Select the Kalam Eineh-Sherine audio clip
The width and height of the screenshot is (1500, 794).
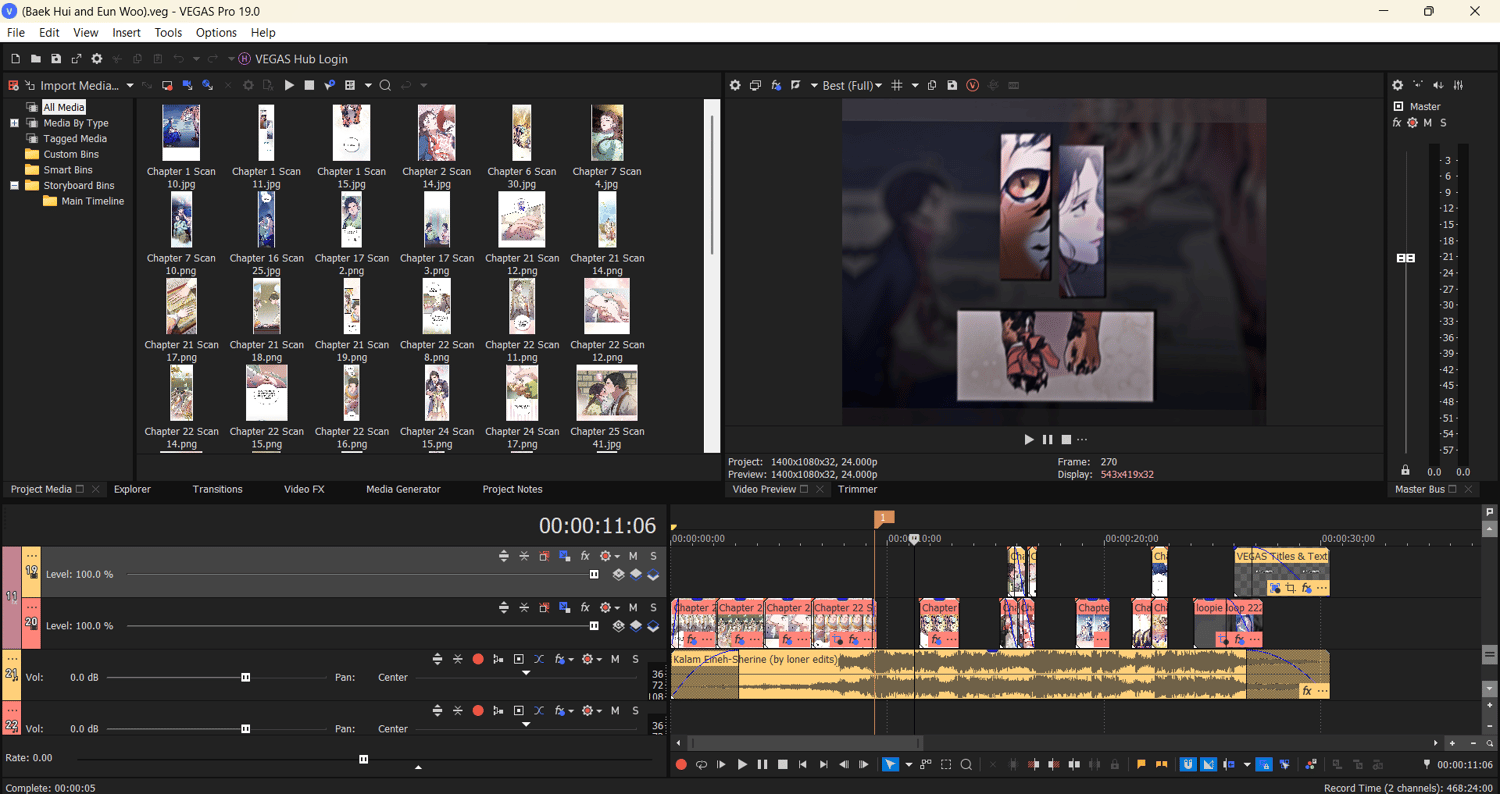[1000, 675]
